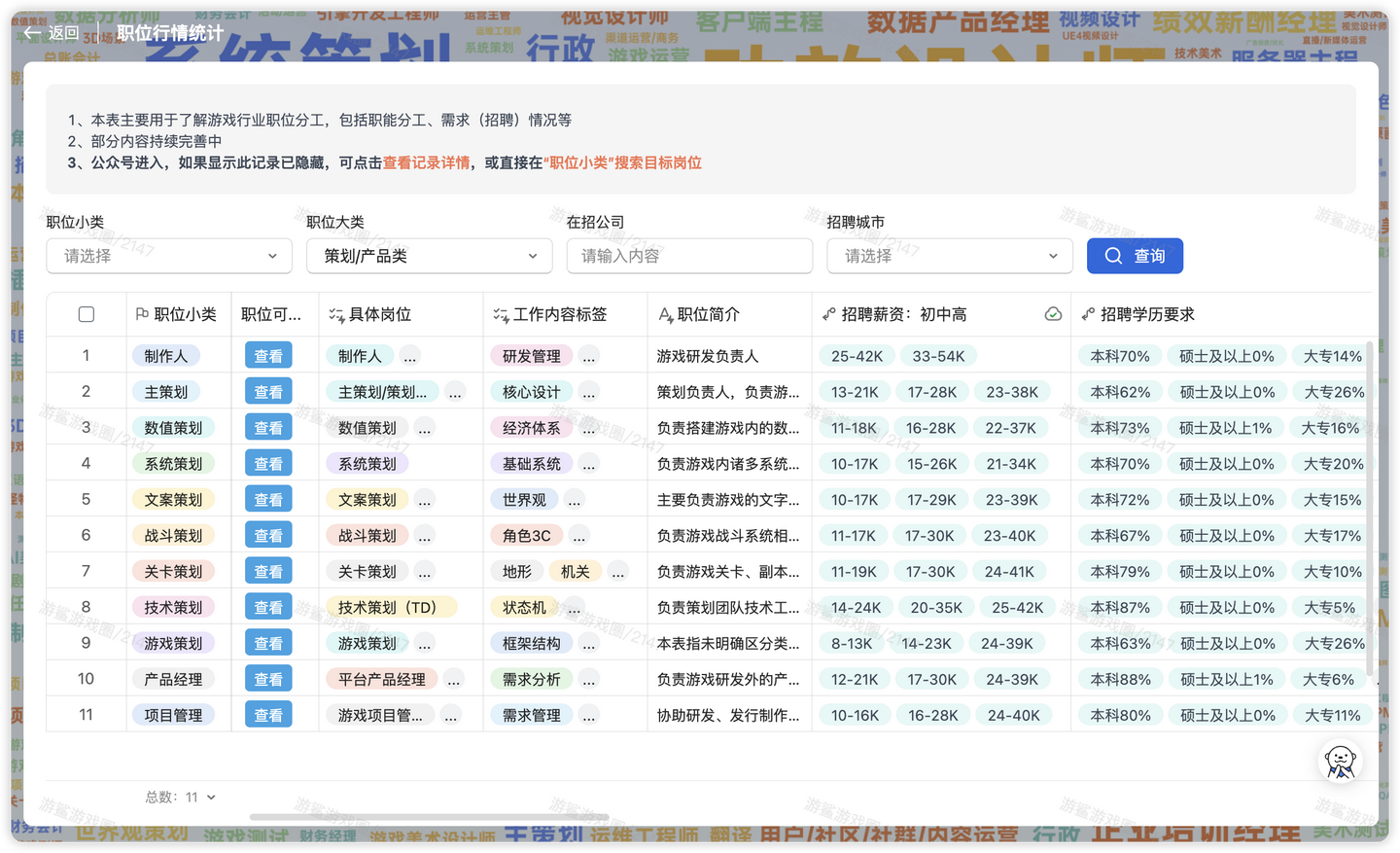Open the 招聘城市 dropdown
This screenshot has width=1400, height=853.
tap(950, 256)
